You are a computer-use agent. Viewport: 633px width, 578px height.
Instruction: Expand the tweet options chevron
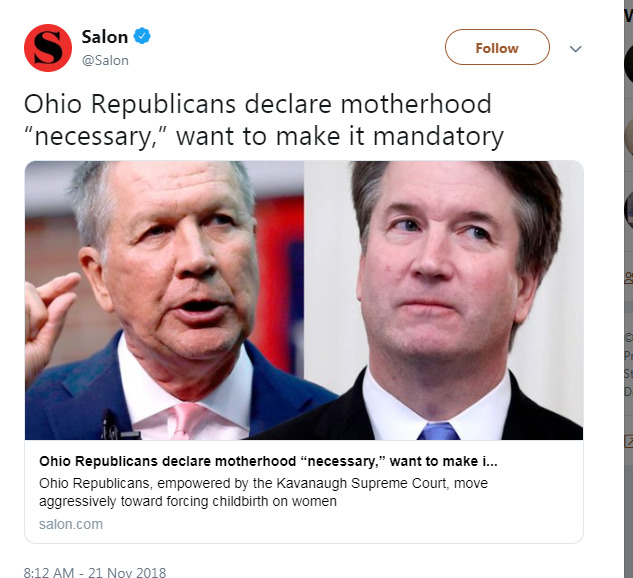pyautogui.click(x=576, y=48)
